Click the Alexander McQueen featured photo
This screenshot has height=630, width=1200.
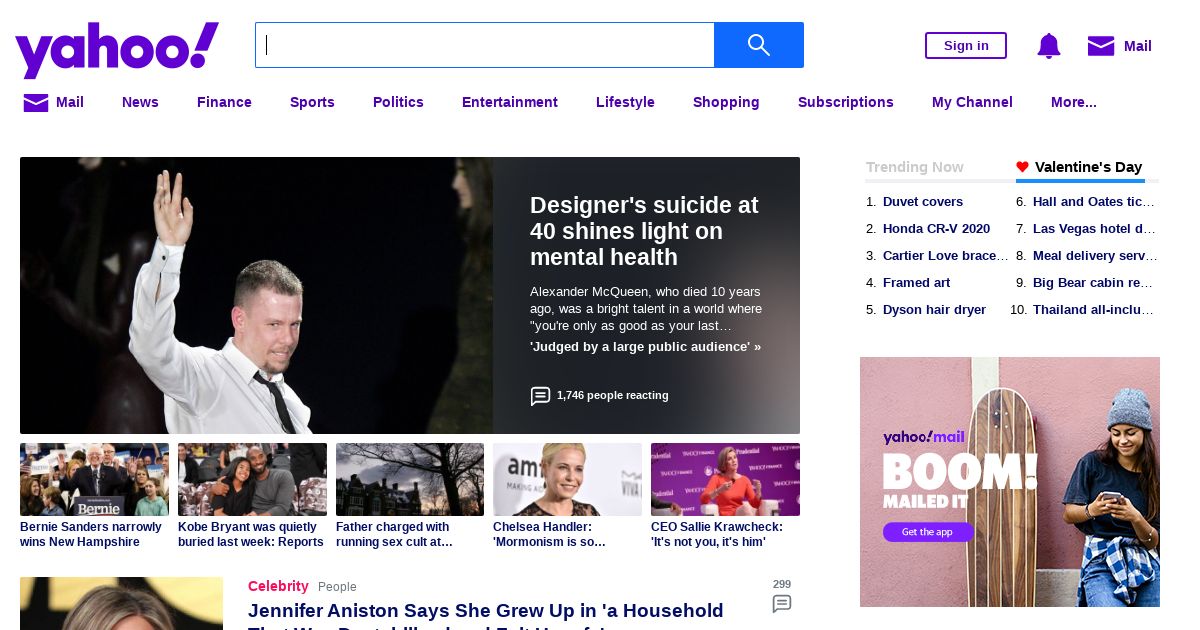[256, 295]
